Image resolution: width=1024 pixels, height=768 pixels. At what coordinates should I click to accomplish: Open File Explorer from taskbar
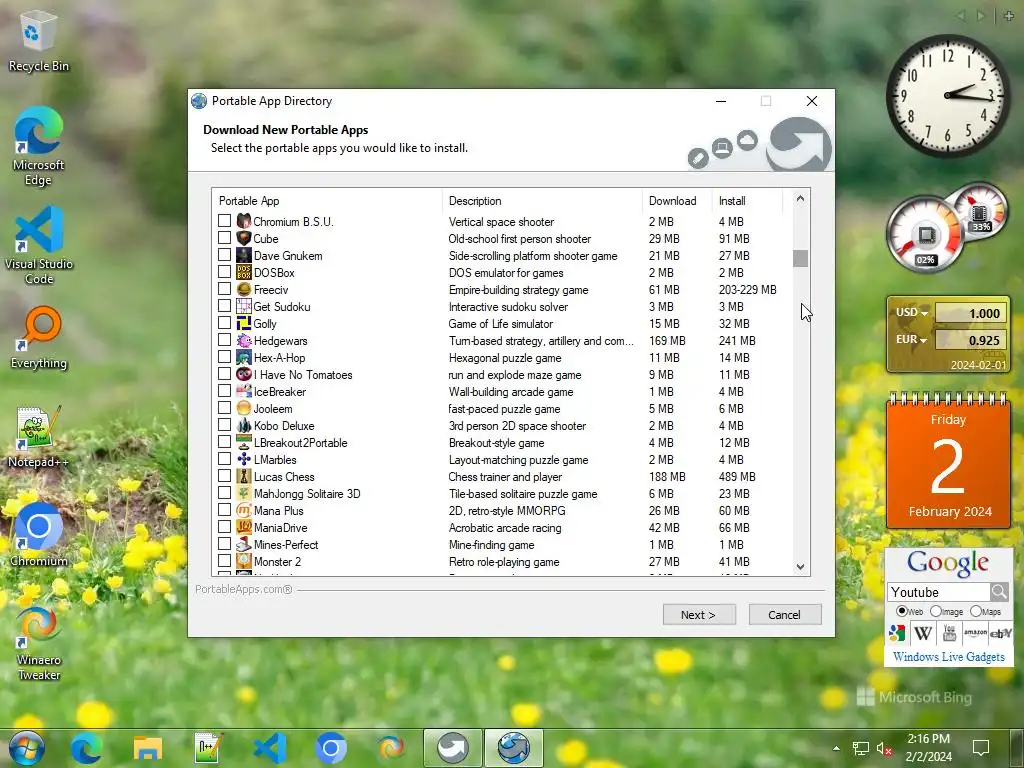pyautogui.click(x=148, y=748)
